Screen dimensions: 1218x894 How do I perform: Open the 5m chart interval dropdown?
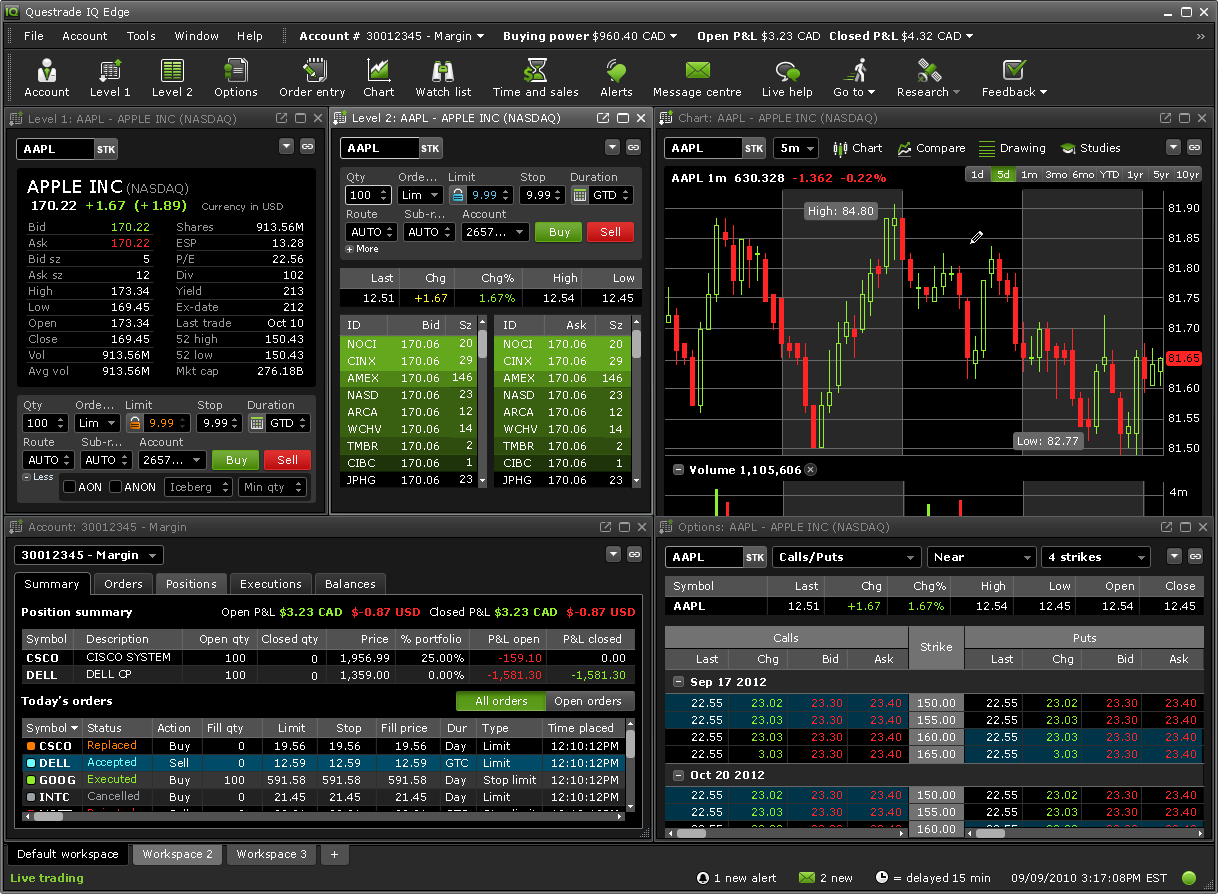[796, 148]
